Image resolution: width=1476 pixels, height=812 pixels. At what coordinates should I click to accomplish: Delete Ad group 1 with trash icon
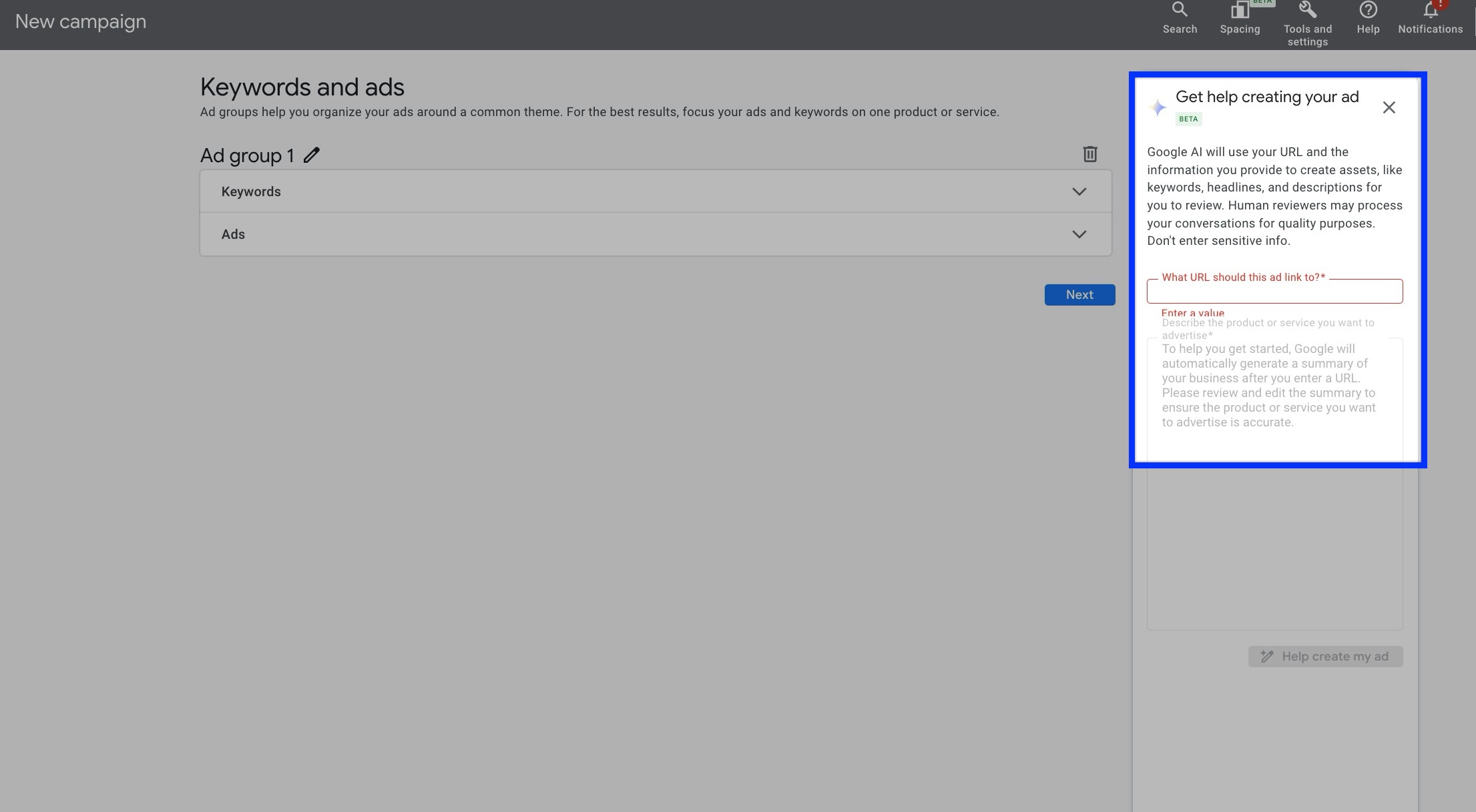1089,154
